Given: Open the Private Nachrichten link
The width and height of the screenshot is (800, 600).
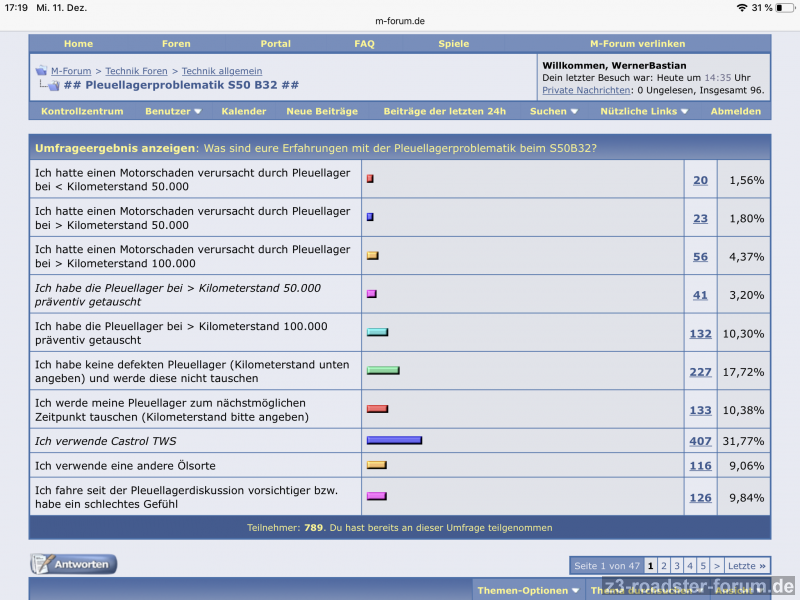Looking at the screenshot, I should tap(586, 90).
